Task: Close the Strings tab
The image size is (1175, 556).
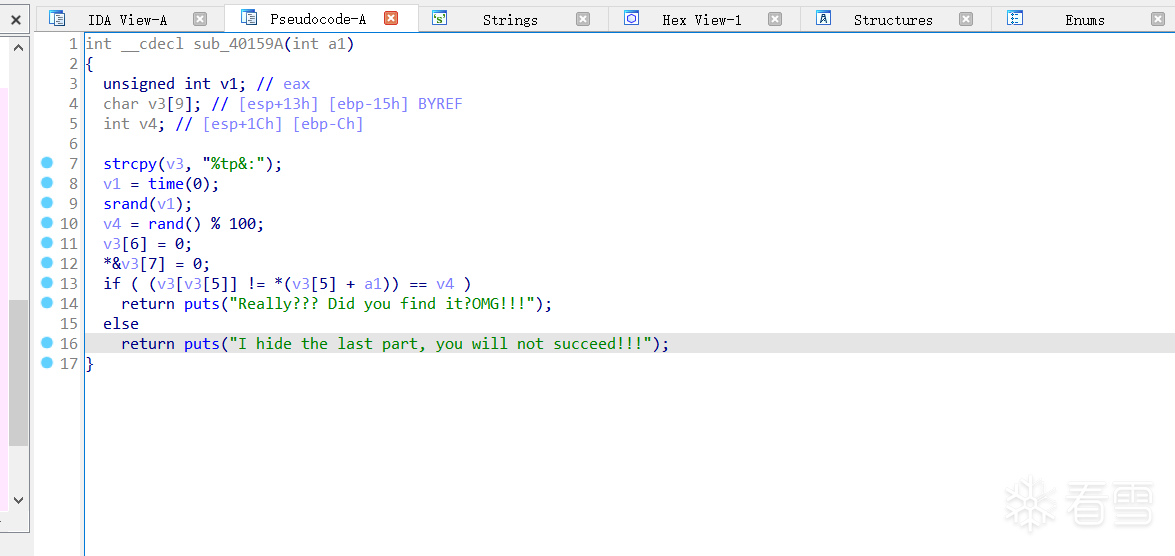Action: tap(583, 19)
